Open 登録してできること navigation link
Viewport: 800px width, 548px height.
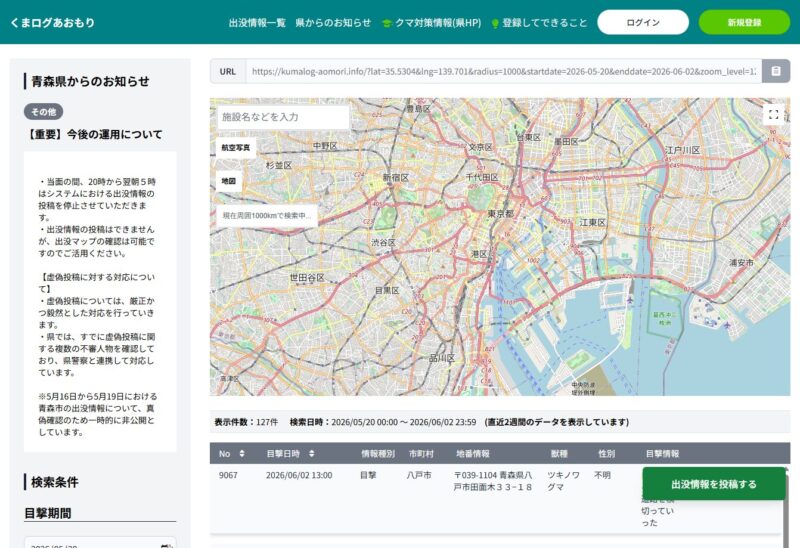click(539, 22)
